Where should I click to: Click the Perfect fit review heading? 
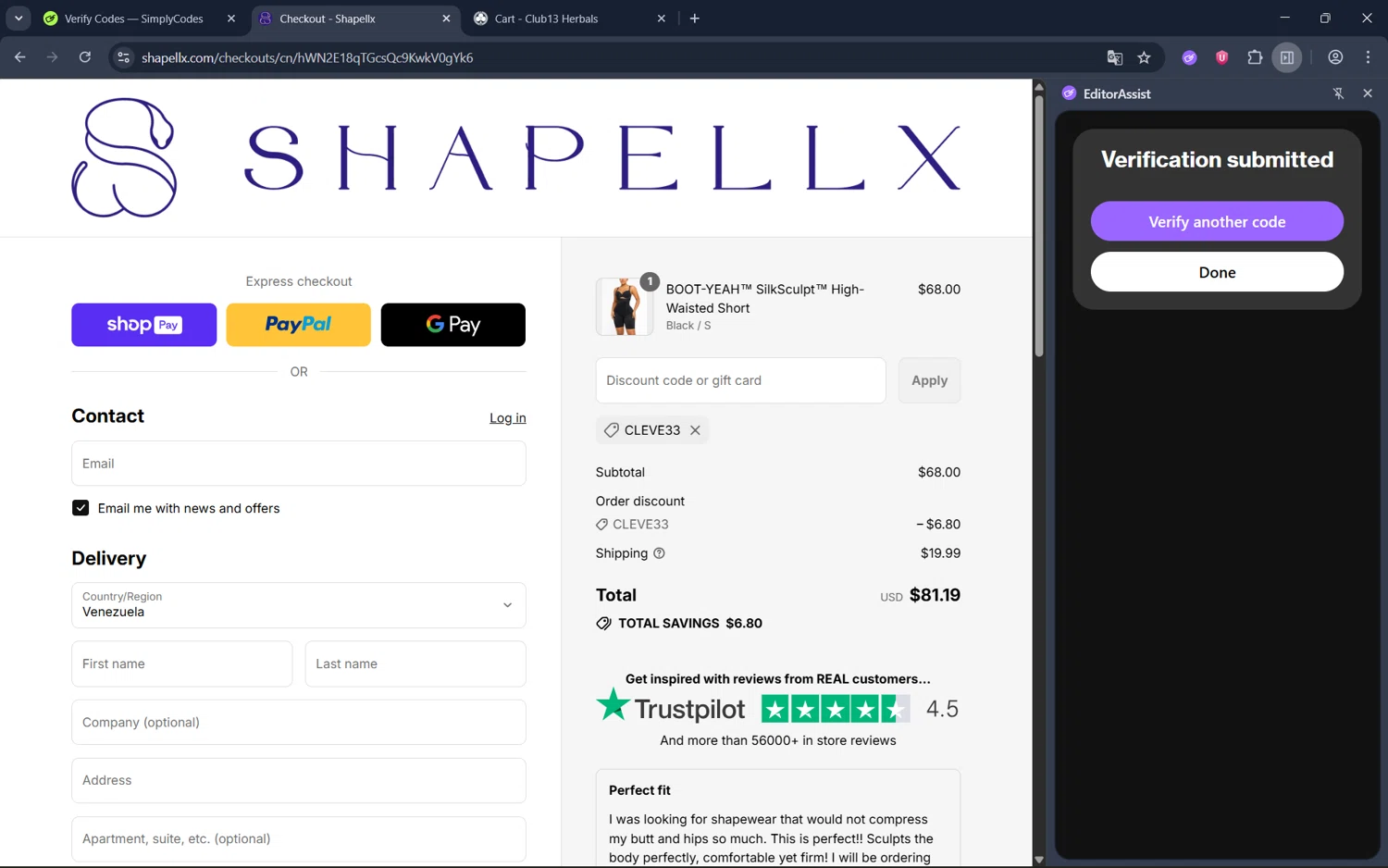click(639, 790)
